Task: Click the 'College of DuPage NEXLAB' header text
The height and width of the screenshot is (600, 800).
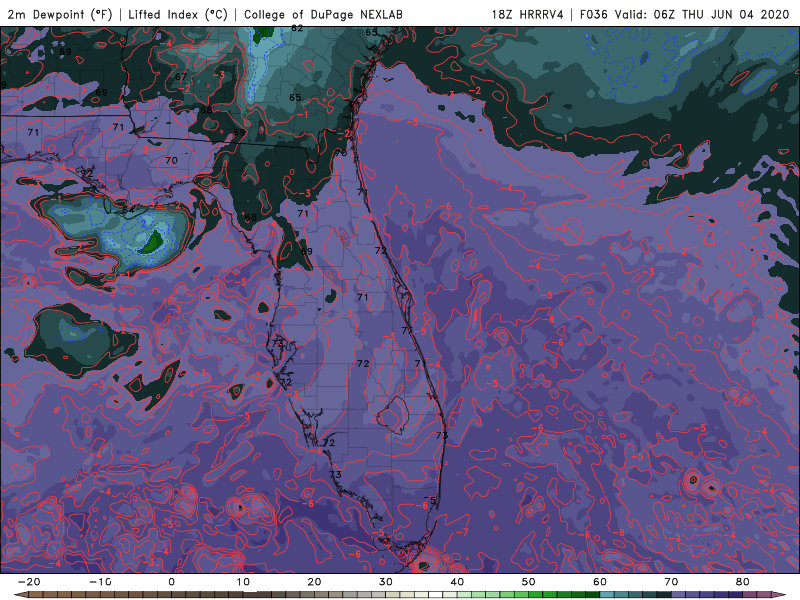Action: [323, 14]
